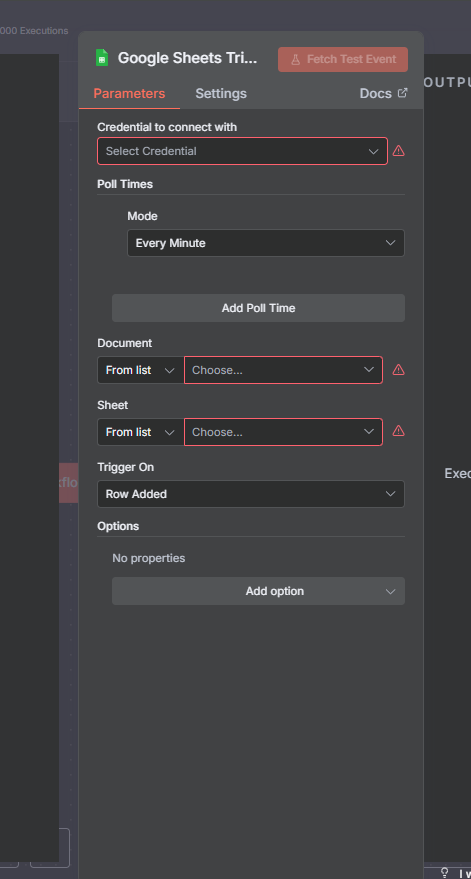
Task: Open the Mode dropdown set to Every Minute
Action: pos(266,243)
